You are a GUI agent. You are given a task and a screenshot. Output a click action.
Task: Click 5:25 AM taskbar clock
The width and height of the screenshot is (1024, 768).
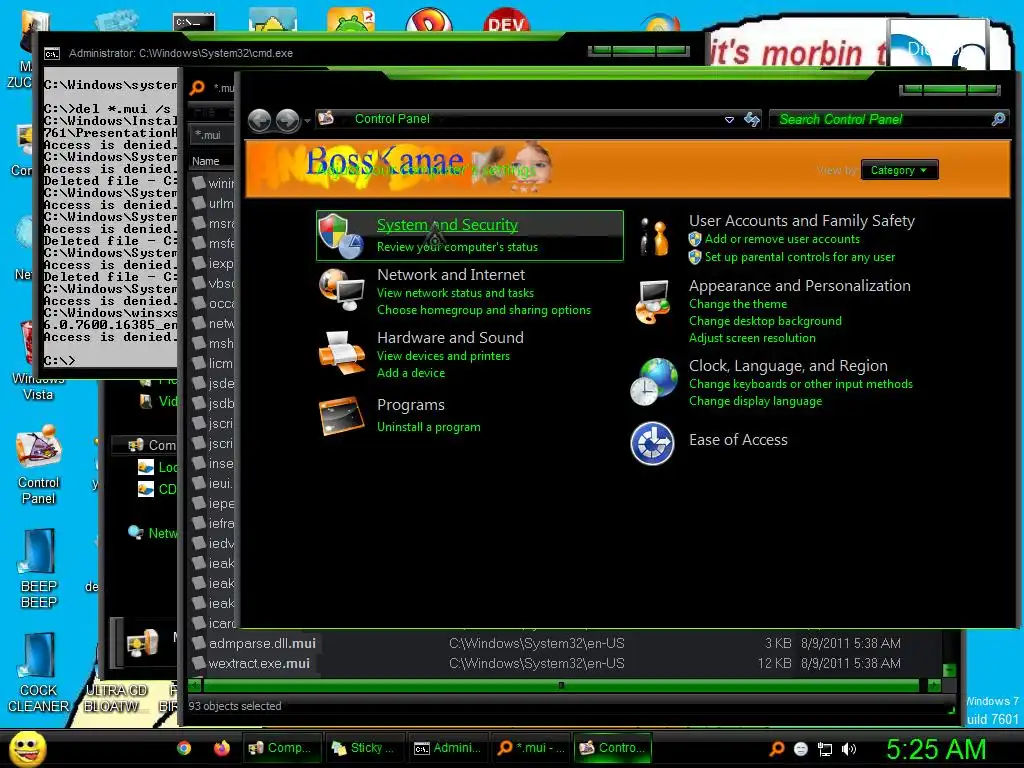(x=935, y=749)
